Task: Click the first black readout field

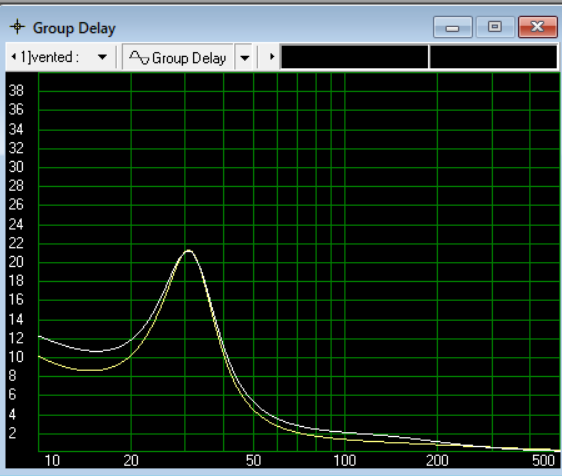Action: pos(355,57)
